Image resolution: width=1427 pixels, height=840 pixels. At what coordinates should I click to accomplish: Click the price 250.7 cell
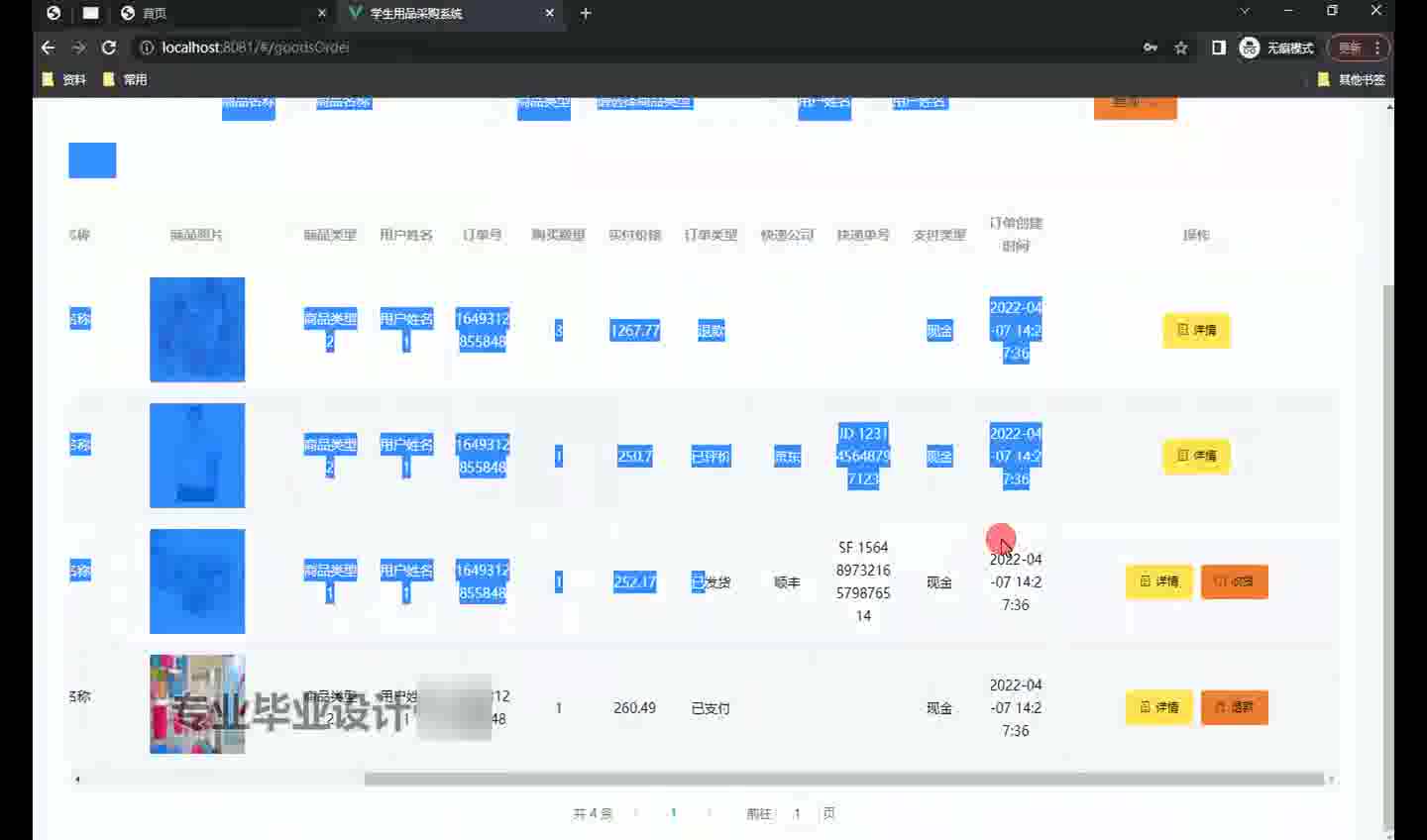coord(635,457)
